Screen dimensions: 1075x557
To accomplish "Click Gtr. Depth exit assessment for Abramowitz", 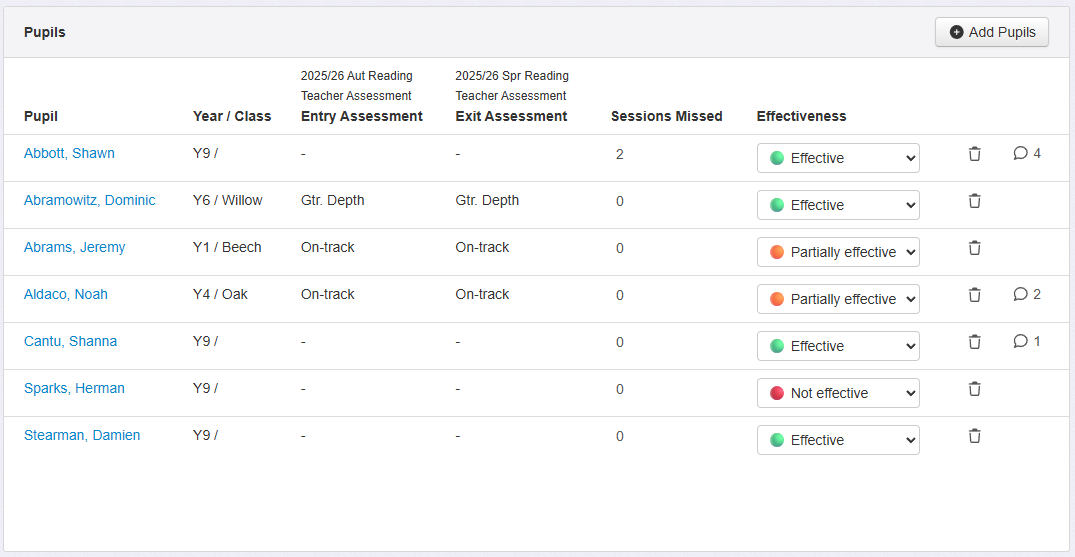I will point(487,200).
